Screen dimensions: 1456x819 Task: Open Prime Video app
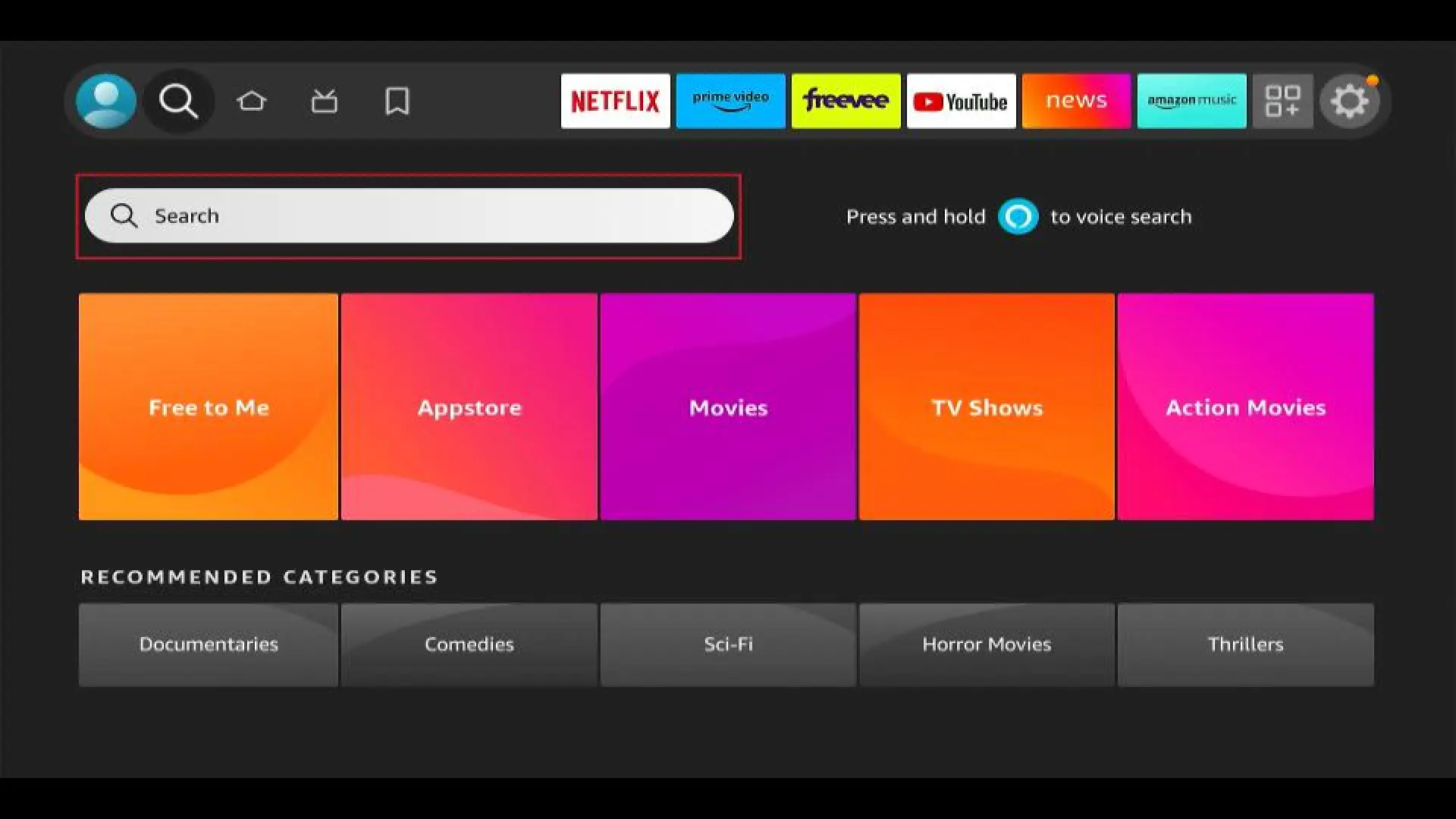(730, 100)
